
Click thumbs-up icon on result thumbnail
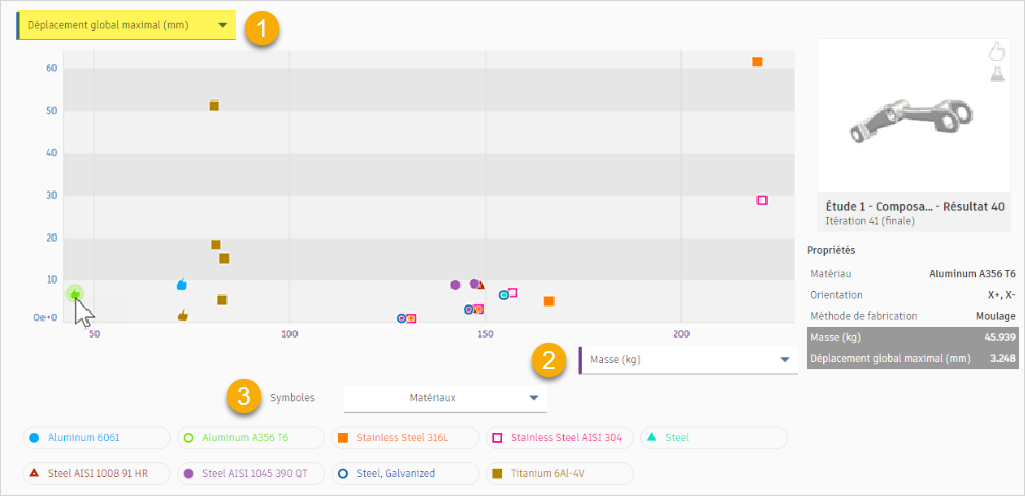tap(995, 51)
